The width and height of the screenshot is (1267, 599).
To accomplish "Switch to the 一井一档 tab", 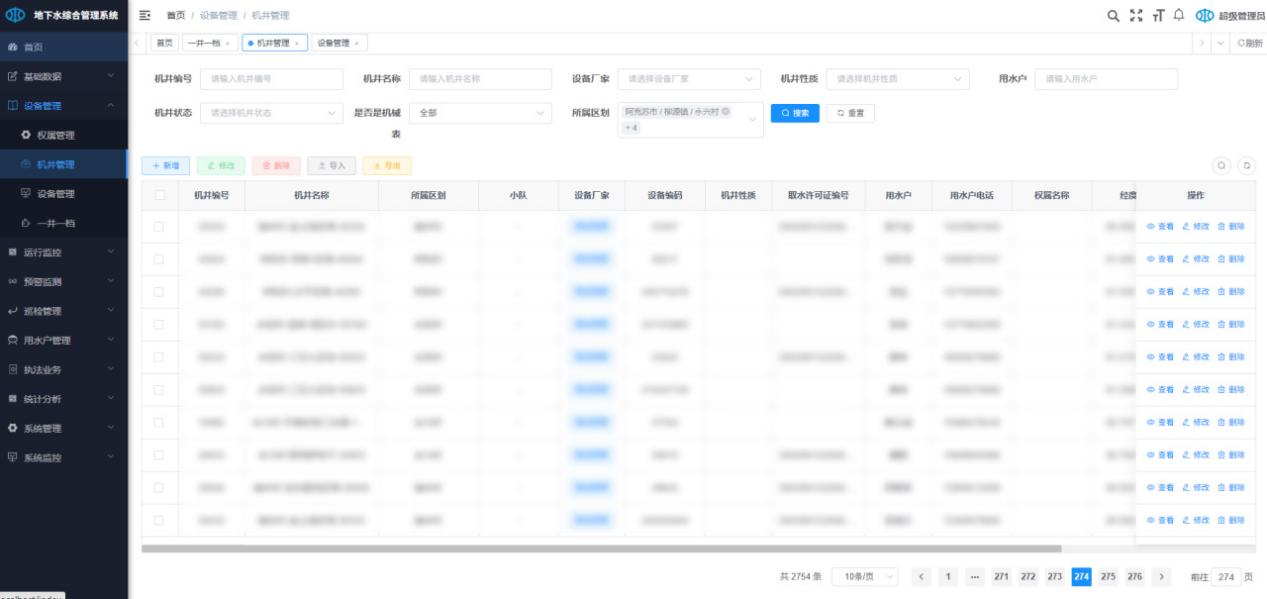I will (x=208, y=43).
